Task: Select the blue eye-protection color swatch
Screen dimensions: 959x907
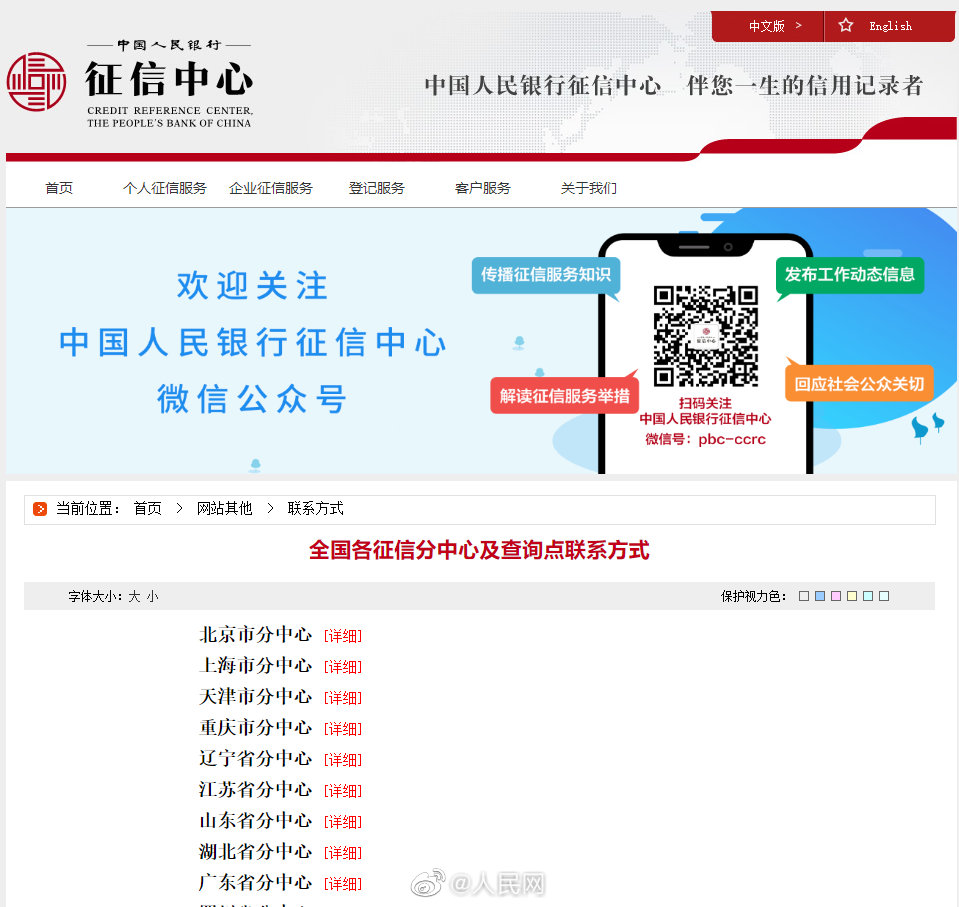Action: (820, 596)
